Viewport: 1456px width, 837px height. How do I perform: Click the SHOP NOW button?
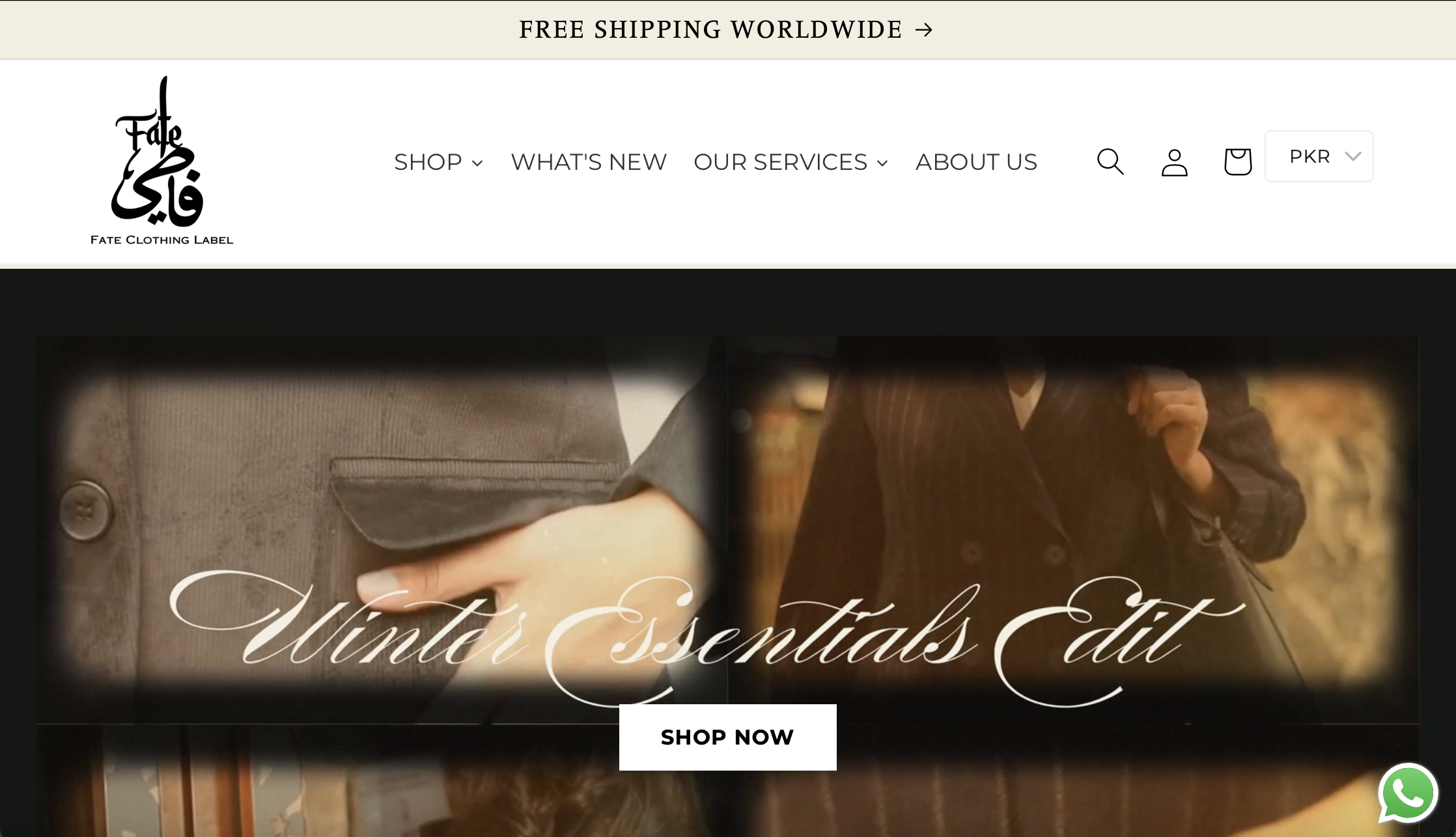pos(728,737)
